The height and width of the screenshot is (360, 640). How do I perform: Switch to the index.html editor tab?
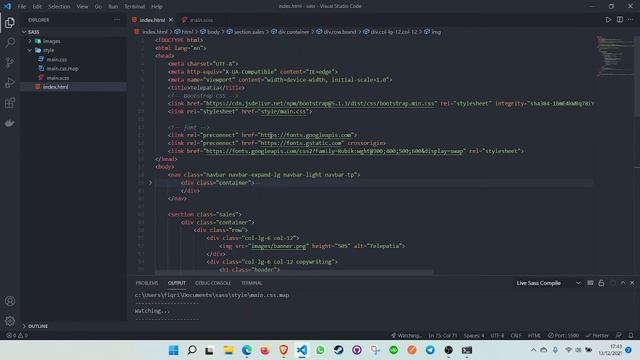pos(152,20)
